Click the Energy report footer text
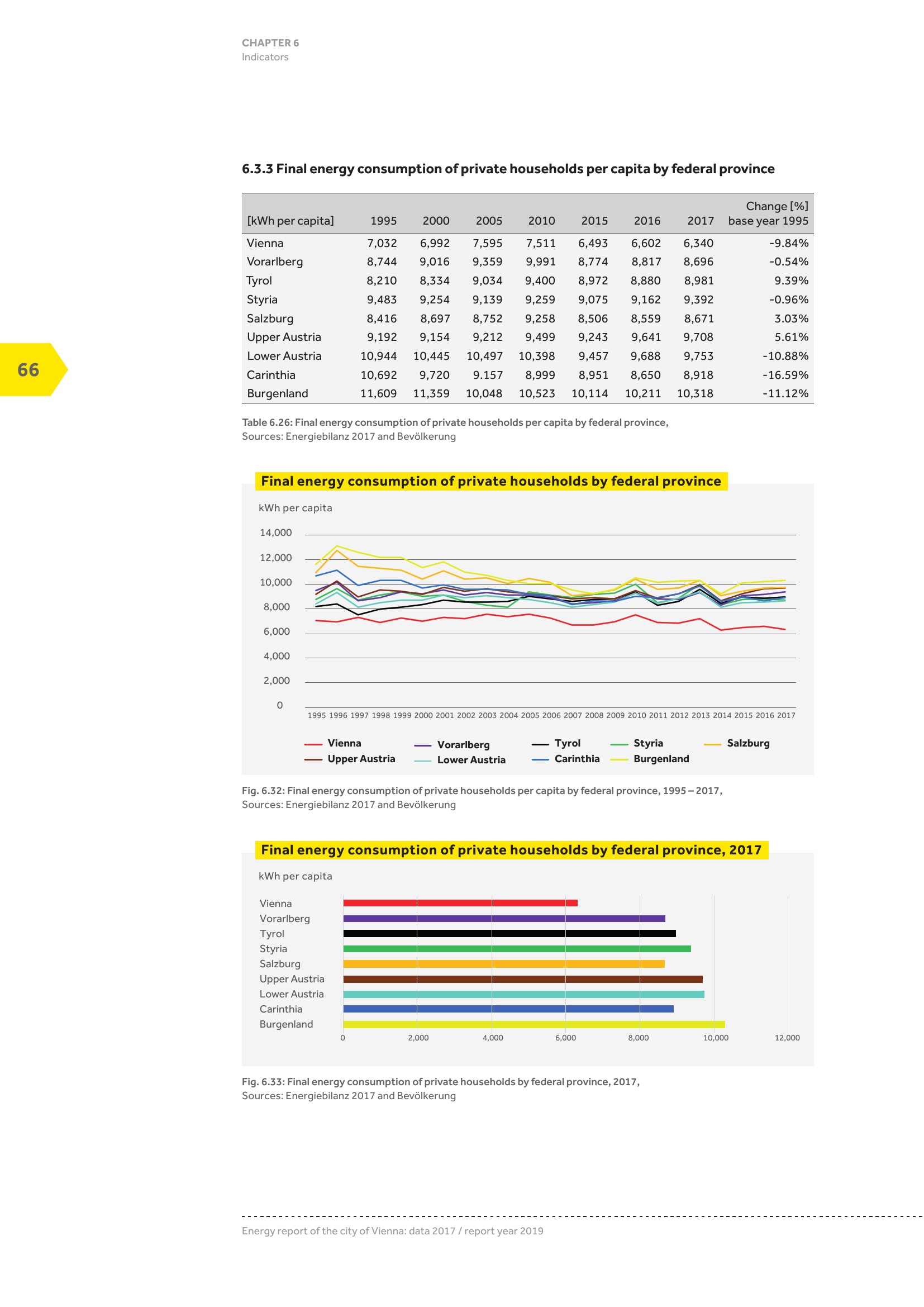The width and height of the screenshot is (924, 1307). coord(392,1230)
